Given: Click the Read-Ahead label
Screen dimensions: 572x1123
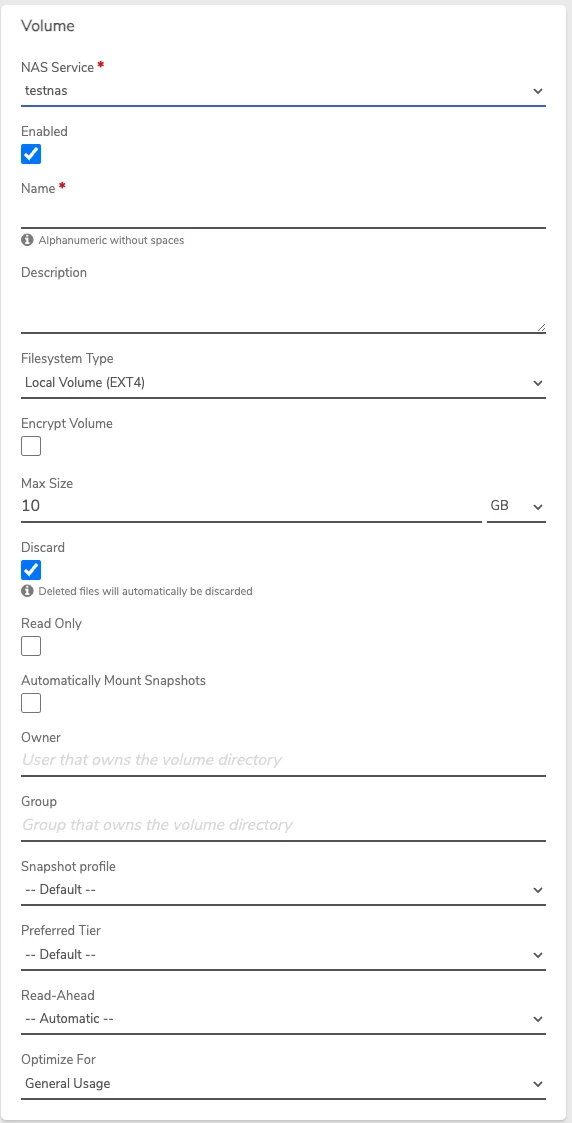Looking at the screenshot, I should 58,995.
